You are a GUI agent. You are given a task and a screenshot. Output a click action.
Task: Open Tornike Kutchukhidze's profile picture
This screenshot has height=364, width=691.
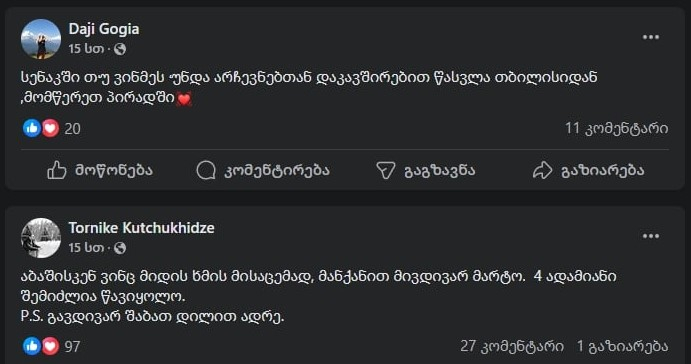pyautogui.click(x=41, y=238)
